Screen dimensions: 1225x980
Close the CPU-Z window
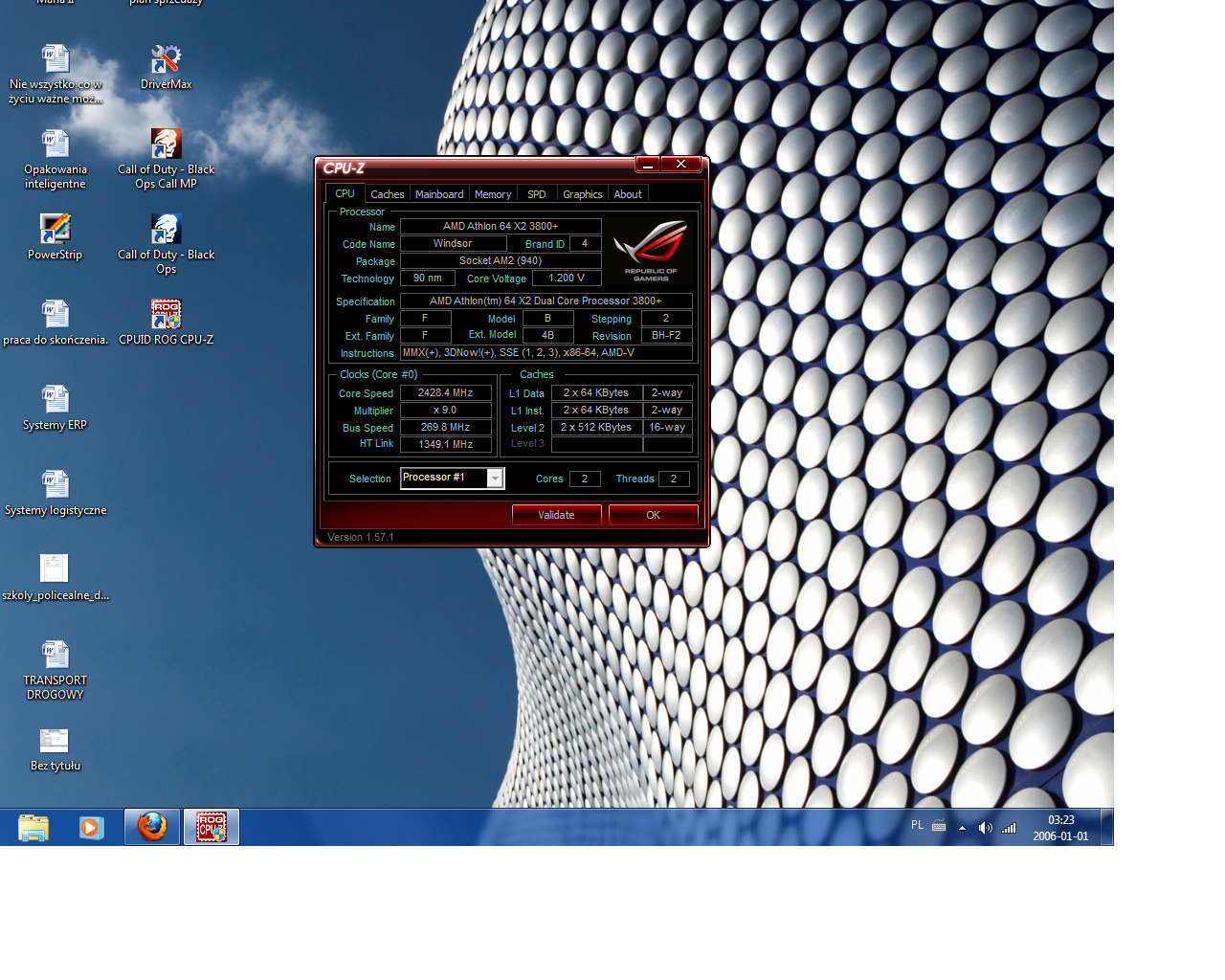(x=681, y=165)
